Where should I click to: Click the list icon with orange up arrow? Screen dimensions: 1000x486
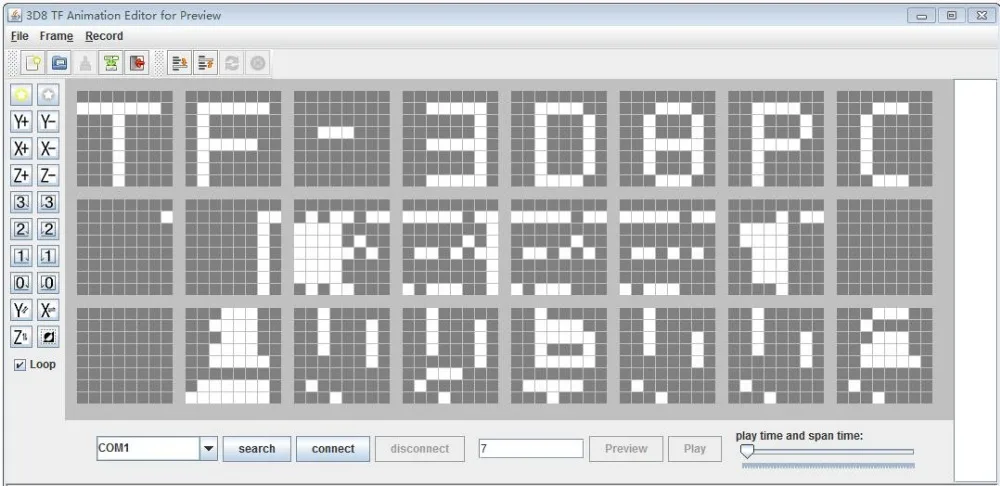[x=205, y=63]
